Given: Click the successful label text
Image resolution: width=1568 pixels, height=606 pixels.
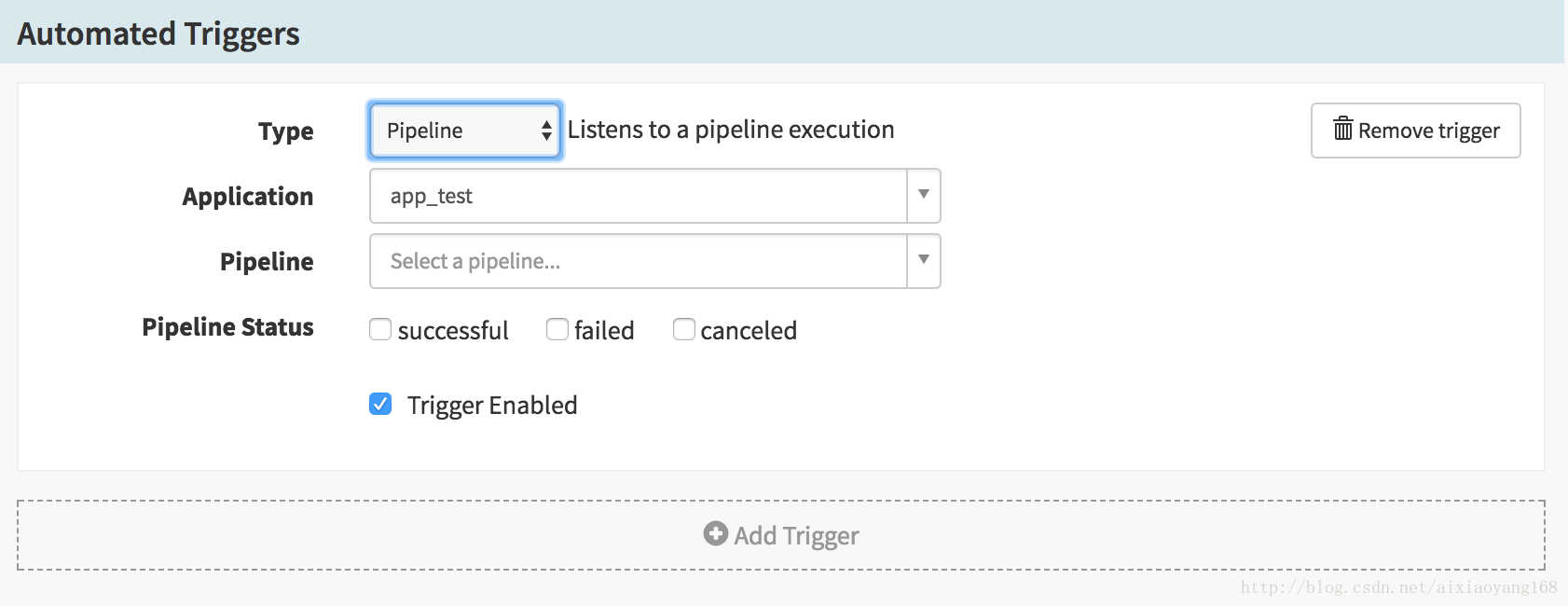Looking at the screenshot, I should [x=453, y=331].
